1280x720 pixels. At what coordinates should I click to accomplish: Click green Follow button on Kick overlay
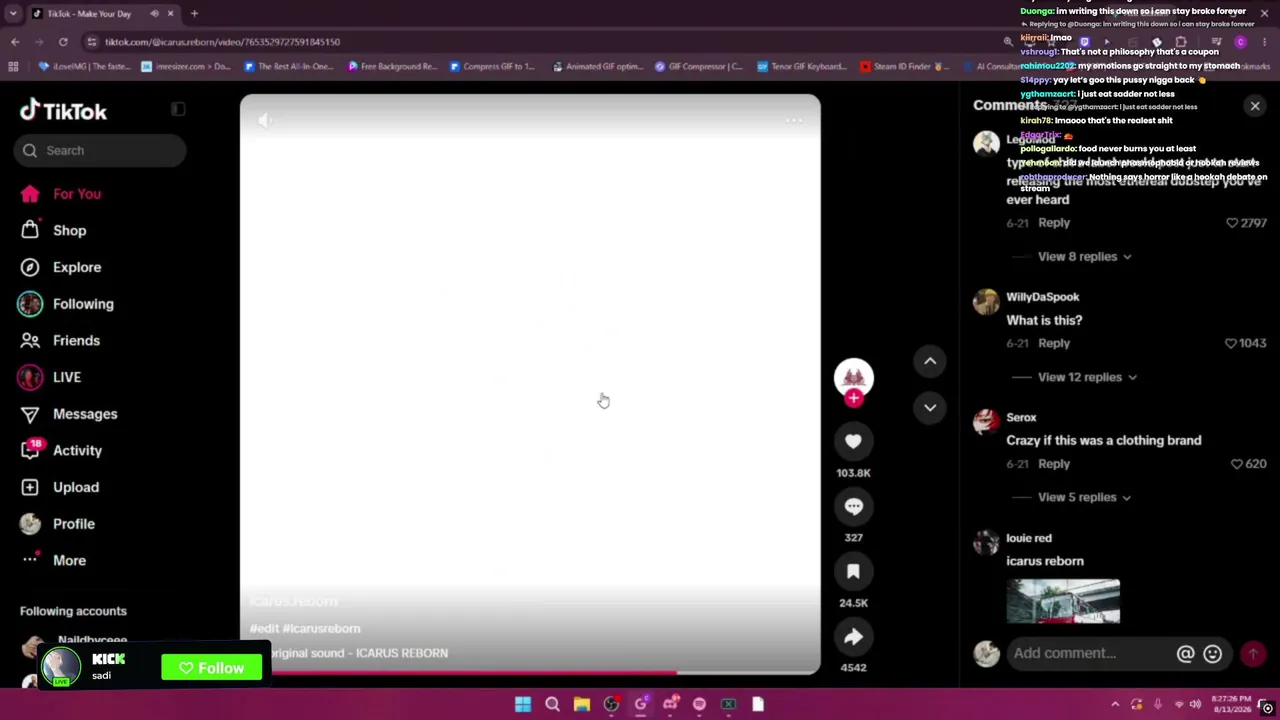coord(211,668)
